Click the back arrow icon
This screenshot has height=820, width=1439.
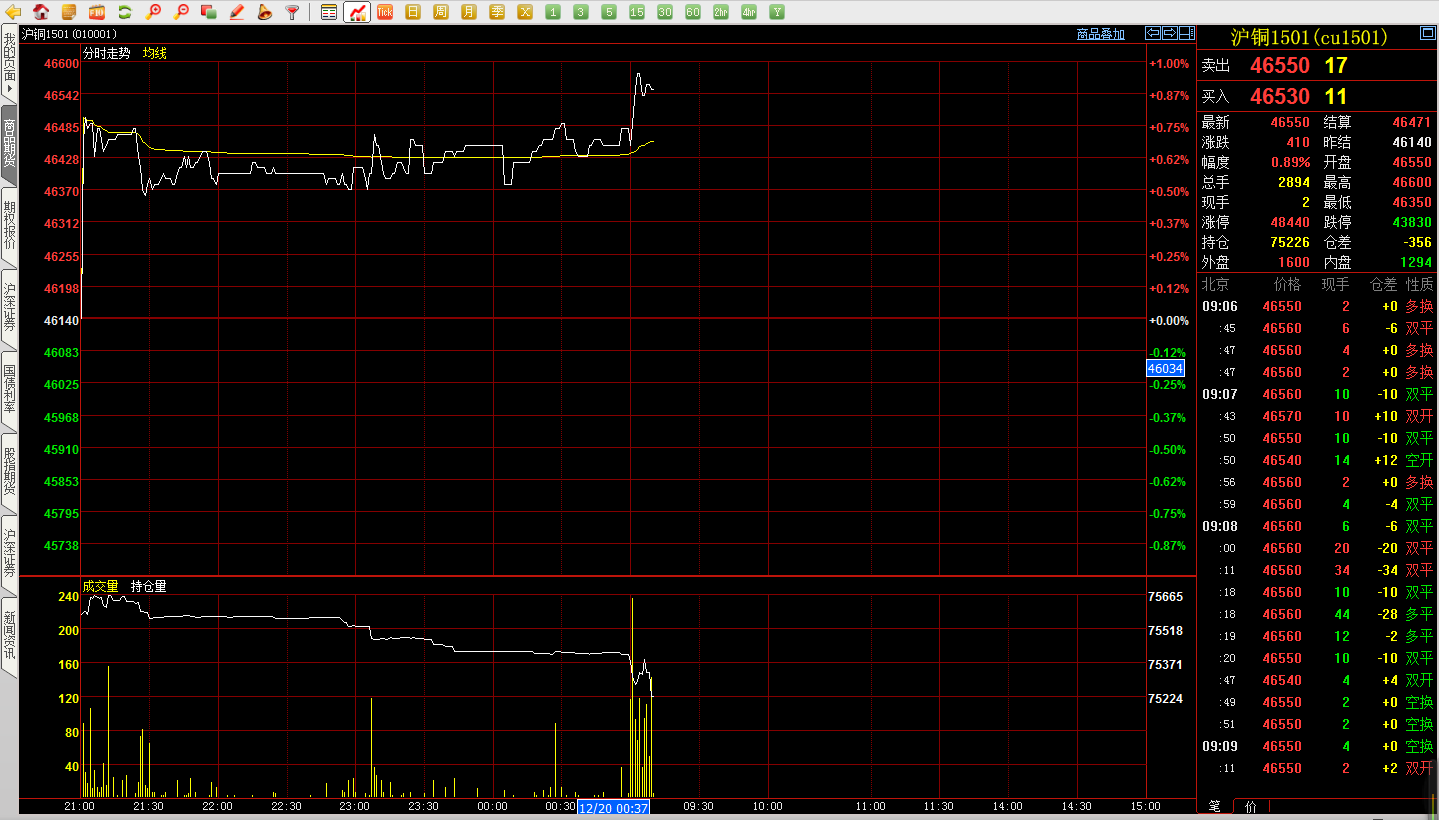[14, 12]
